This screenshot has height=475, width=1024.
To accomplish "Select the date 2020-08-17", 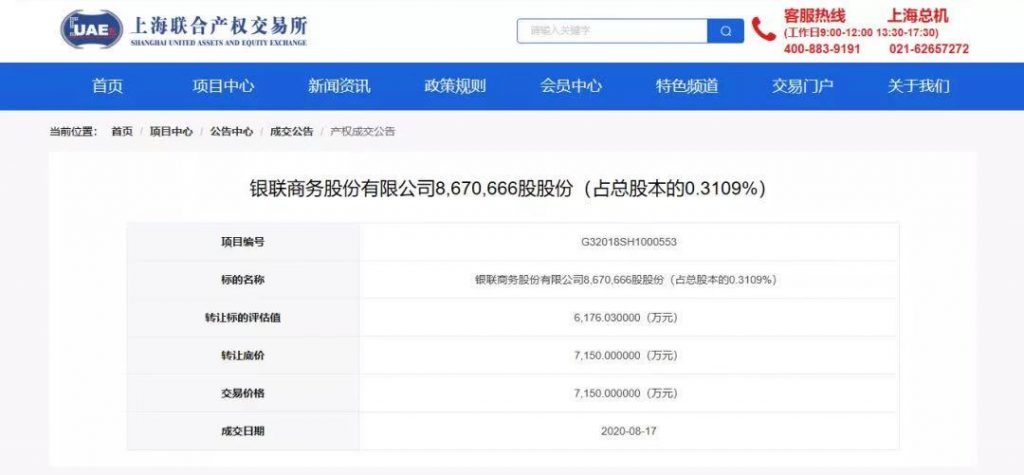I will (x=629, y=431).
